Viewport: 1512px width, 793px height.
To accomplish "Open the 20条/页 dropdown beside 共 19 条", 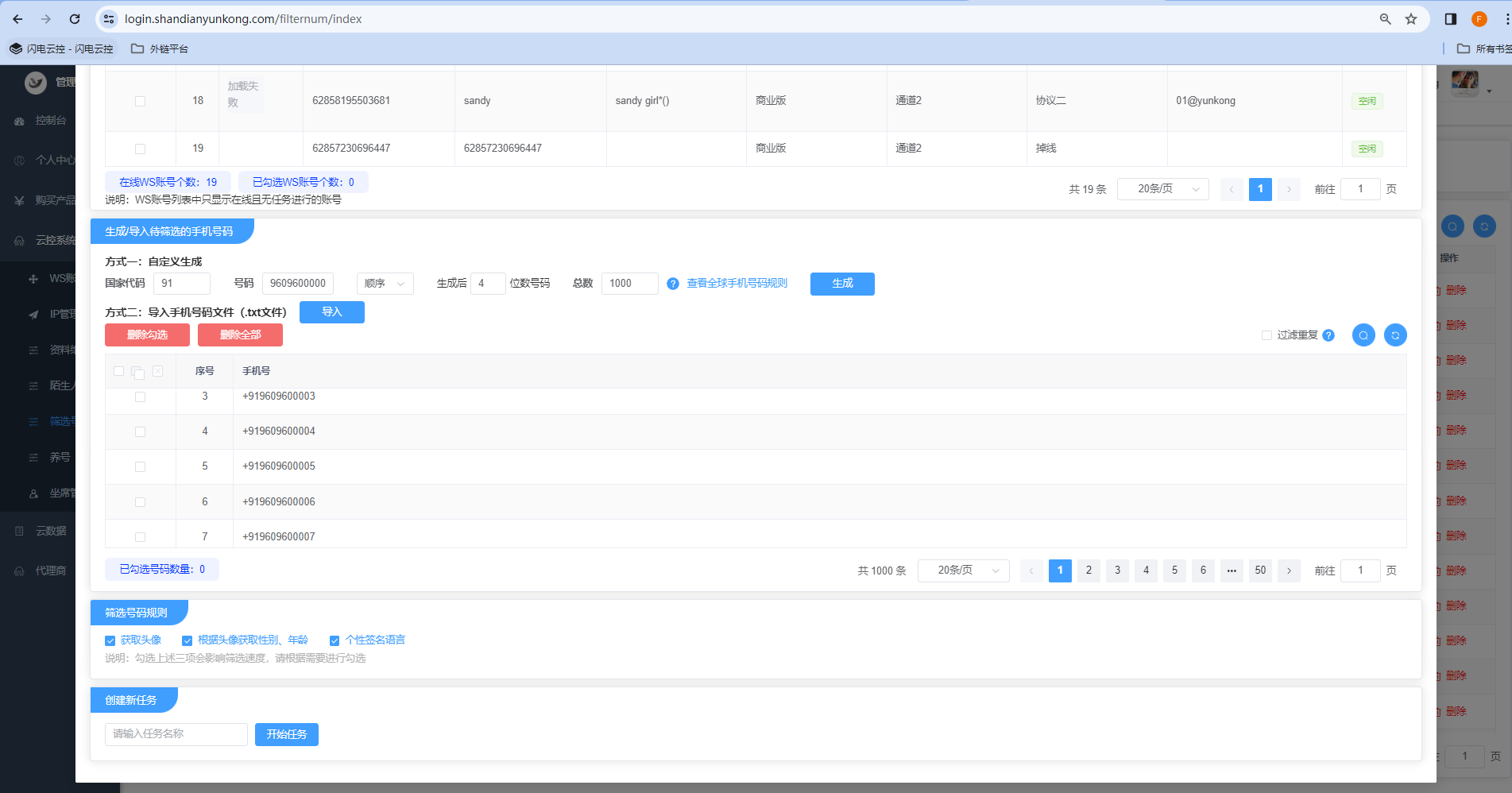I will (1162, 189).
